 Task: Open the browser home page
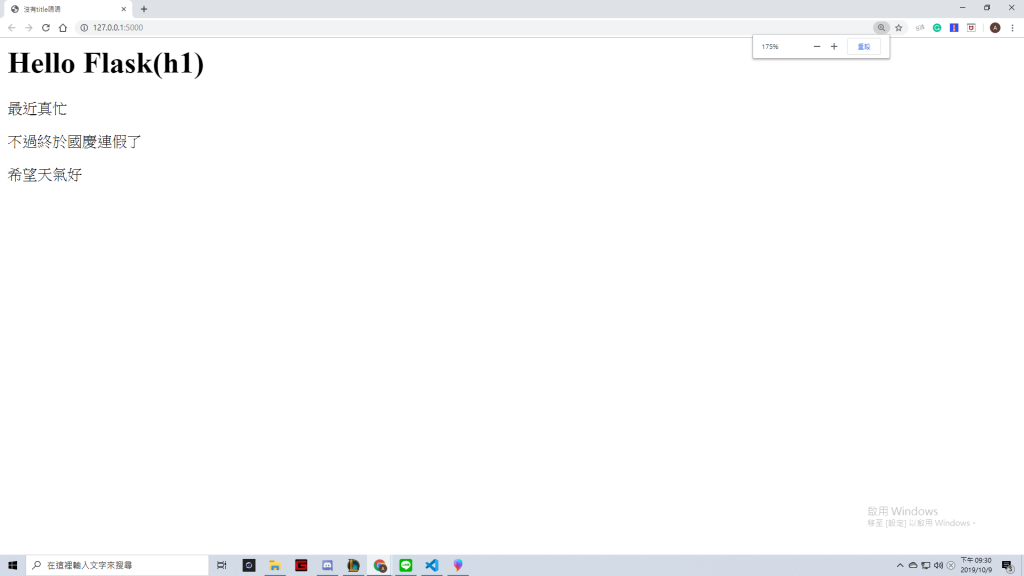(x=63, y=27)
